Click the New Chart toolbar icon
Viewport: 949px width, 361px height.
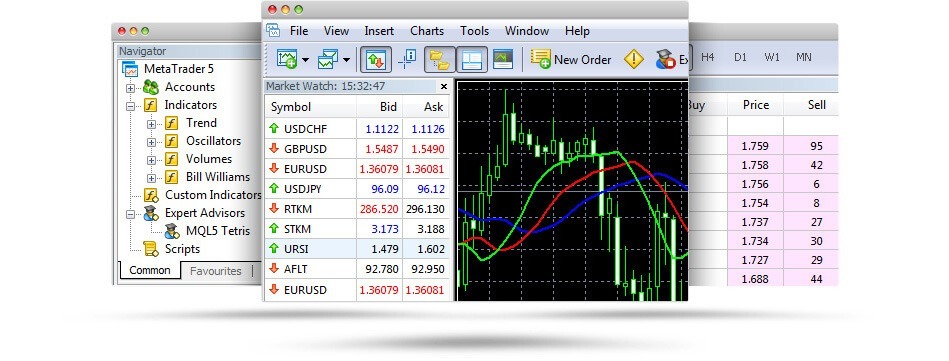pos(287,59)
